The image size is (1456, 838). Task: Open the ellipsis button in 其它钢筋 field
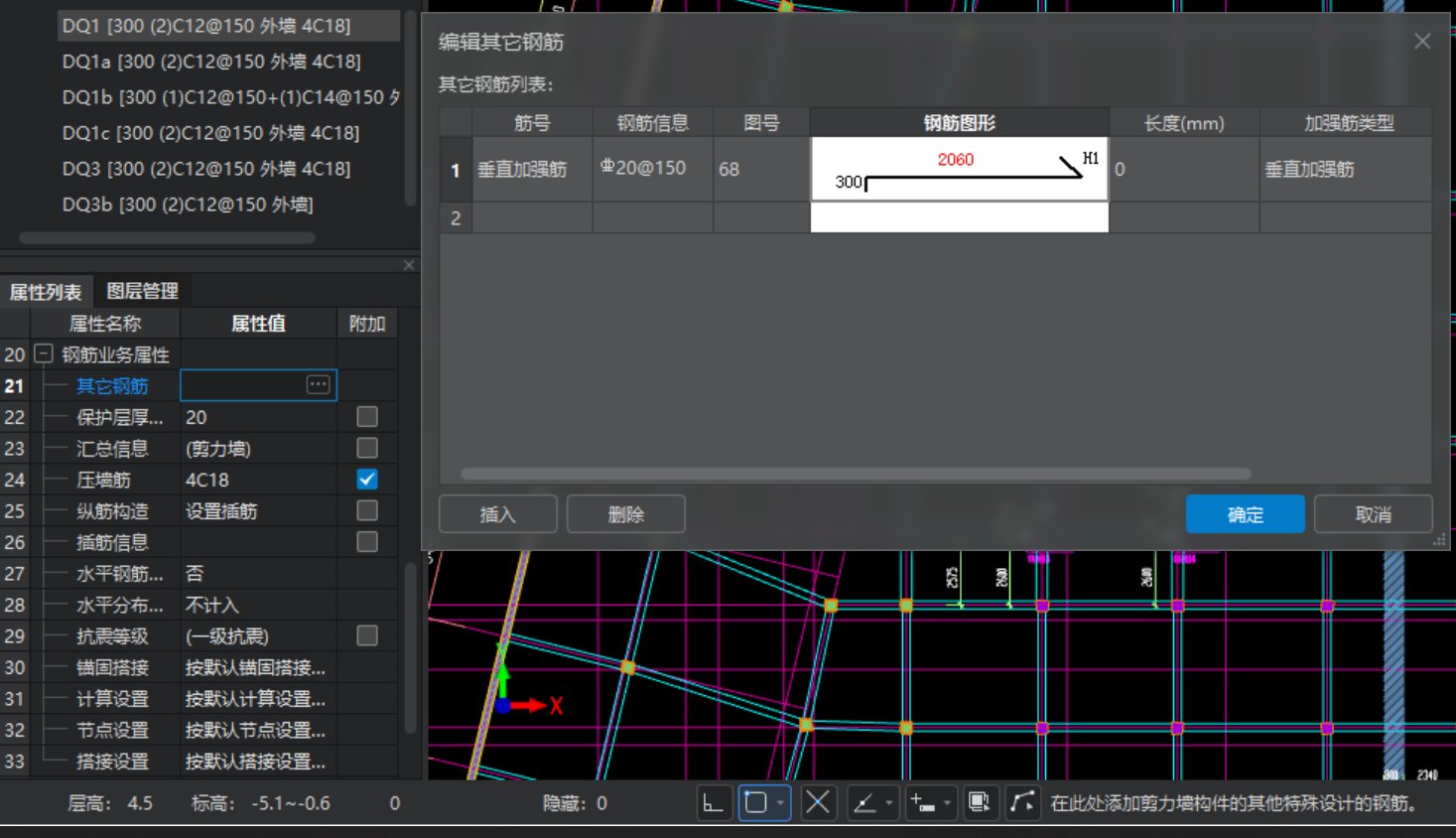(x=318, y=385)
